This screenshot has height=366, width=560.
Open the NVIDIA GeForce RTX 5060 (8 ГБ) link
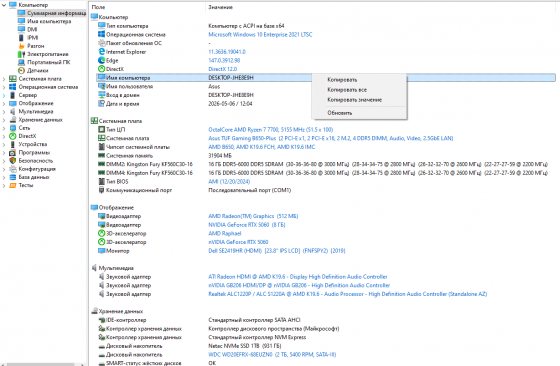[247, 225]
